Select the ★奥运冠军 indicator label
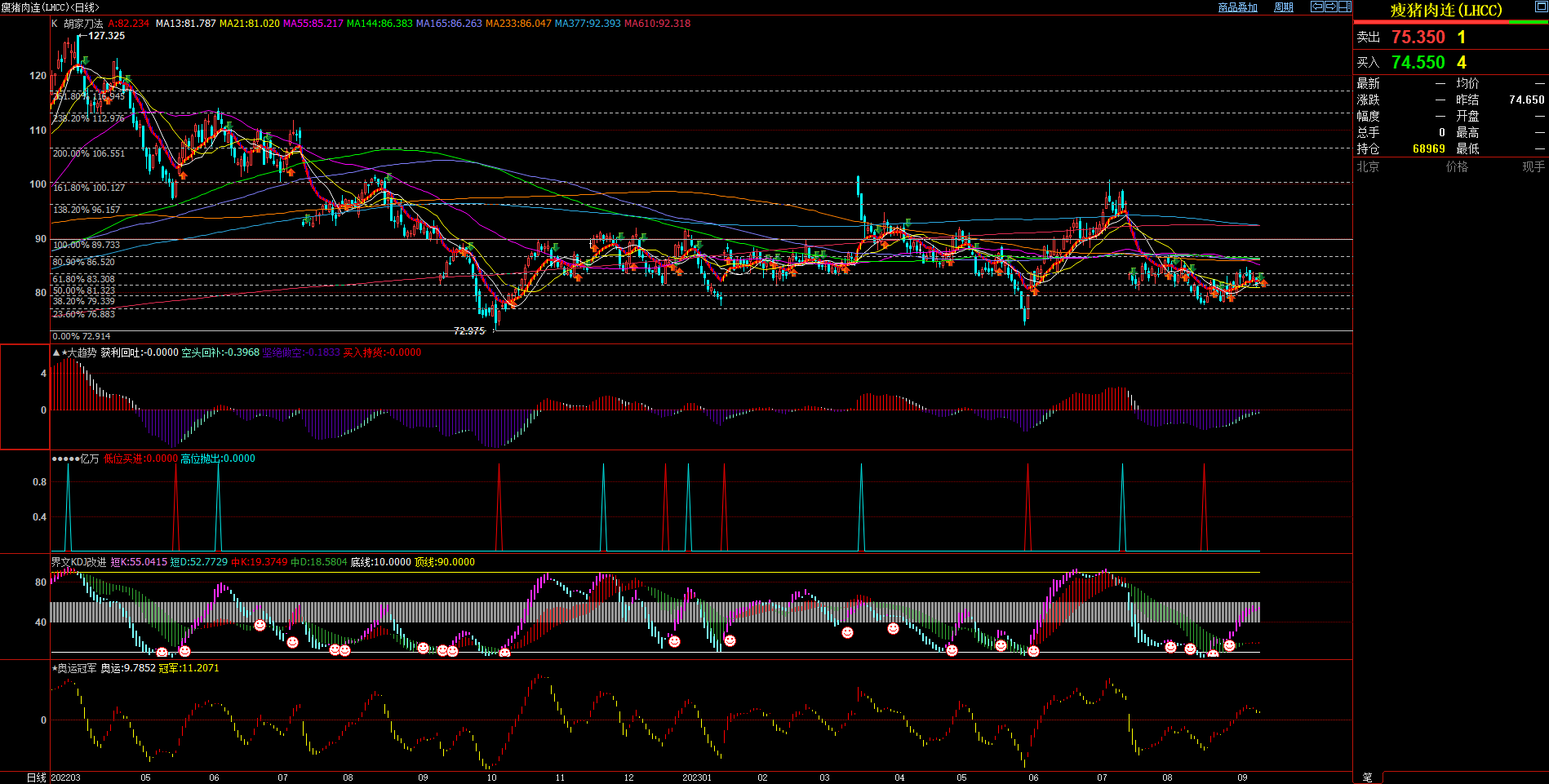This screenshot has width=1549, height=784. pos(74,668)
